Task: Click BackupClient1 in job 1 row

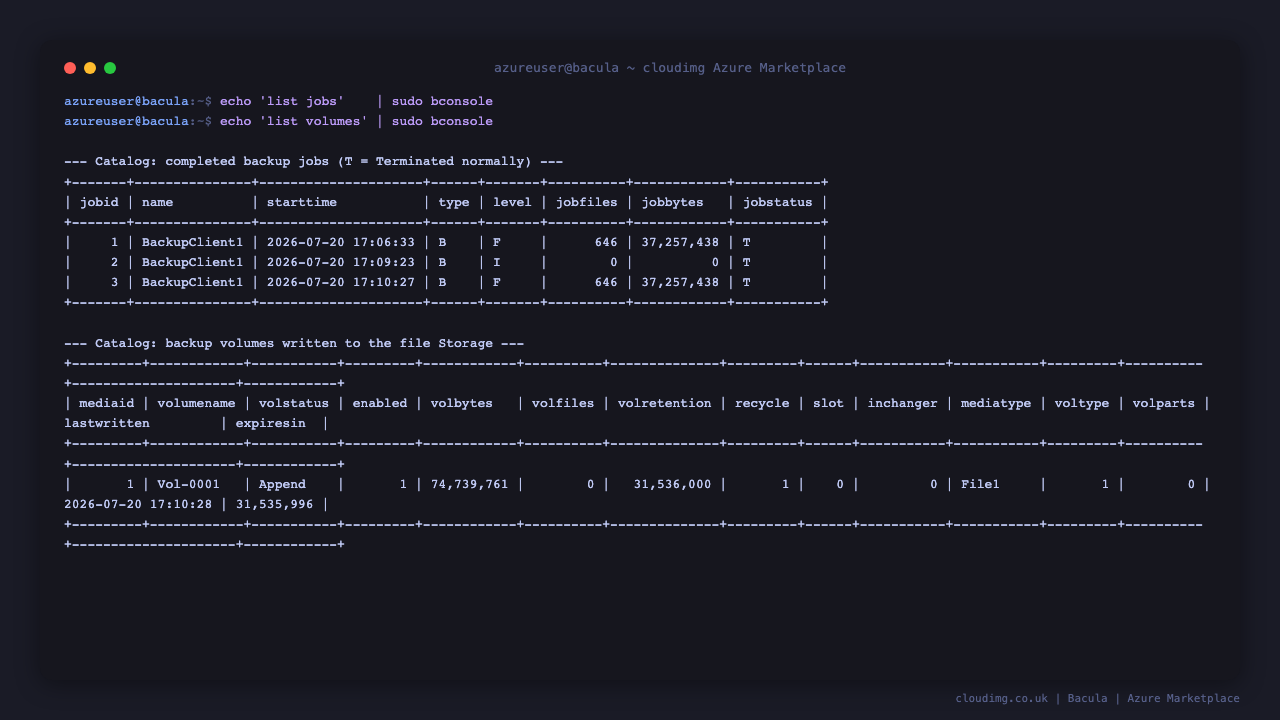Action: click(x=192, y=243)
